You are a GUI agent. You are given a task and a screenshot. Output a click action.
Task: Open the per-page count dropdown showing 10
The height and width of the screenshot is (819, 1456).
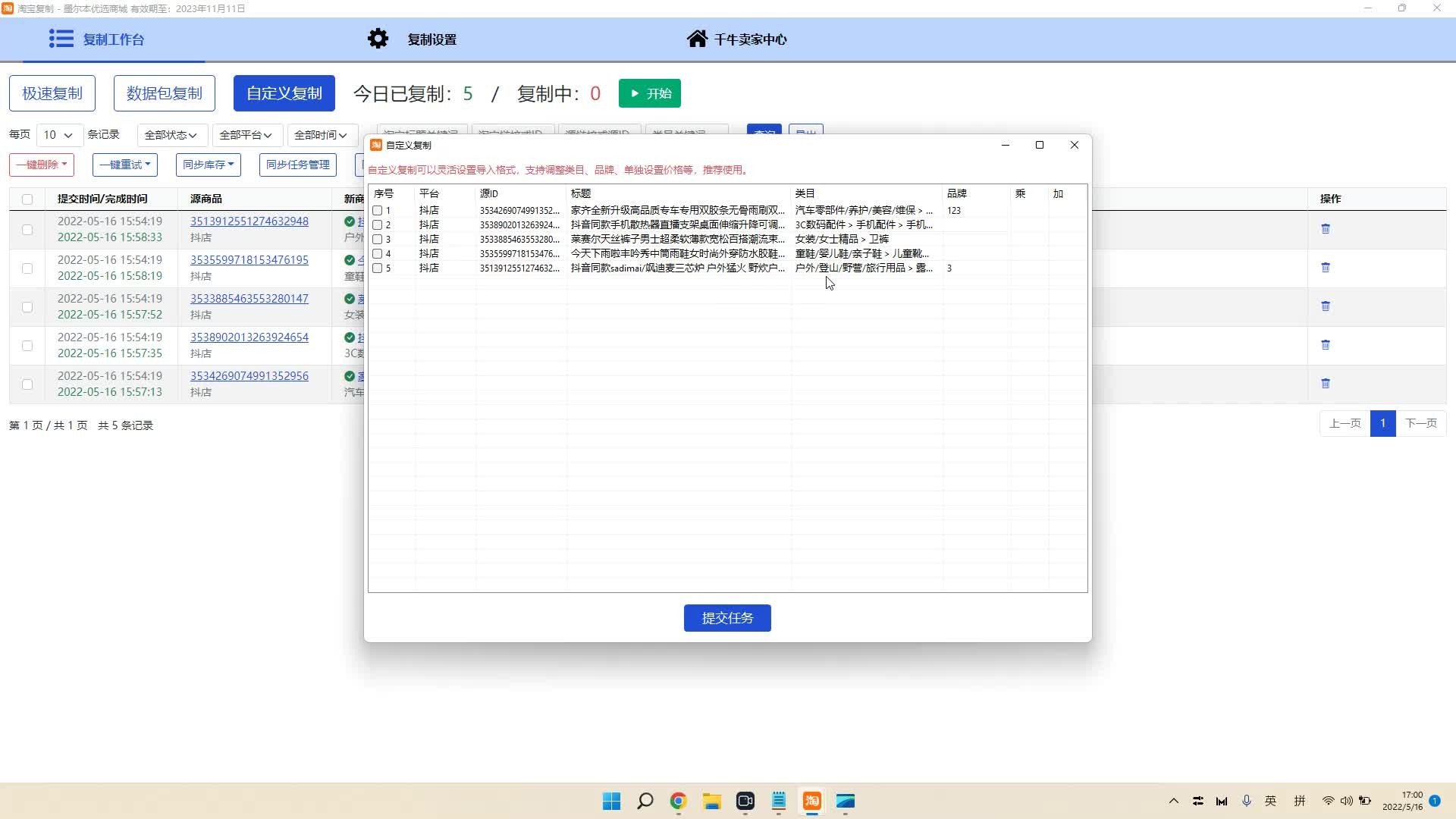pyautogui.click(x=59, y=135)
